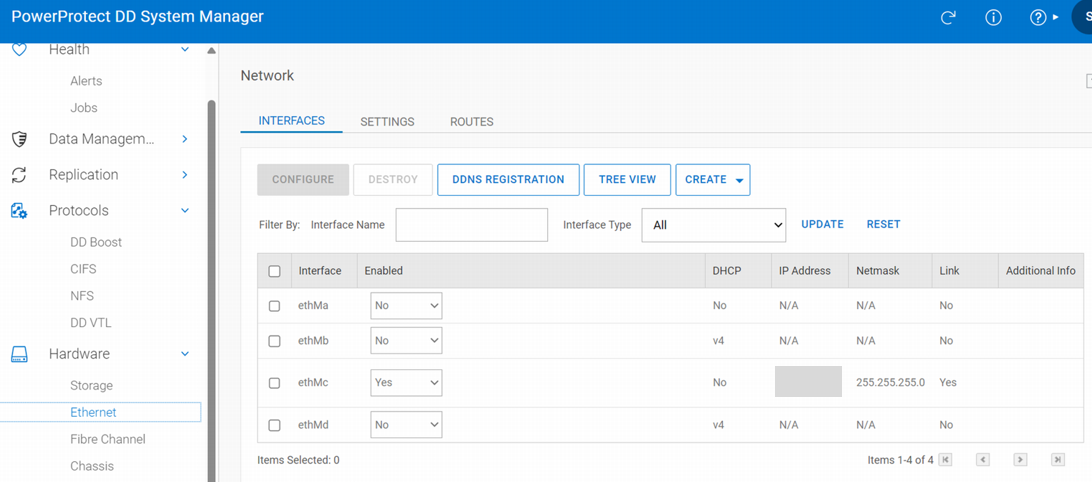
Task: Open CIFS in the sidebar
Action: tap(83, 269)
